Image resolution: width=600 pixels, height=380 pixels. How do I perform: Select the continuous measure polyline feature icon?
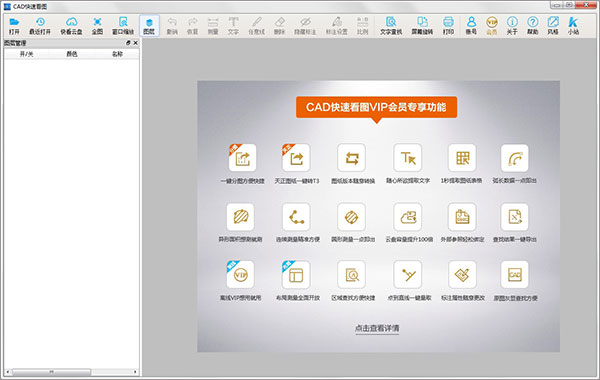click(x=296, y=217)
